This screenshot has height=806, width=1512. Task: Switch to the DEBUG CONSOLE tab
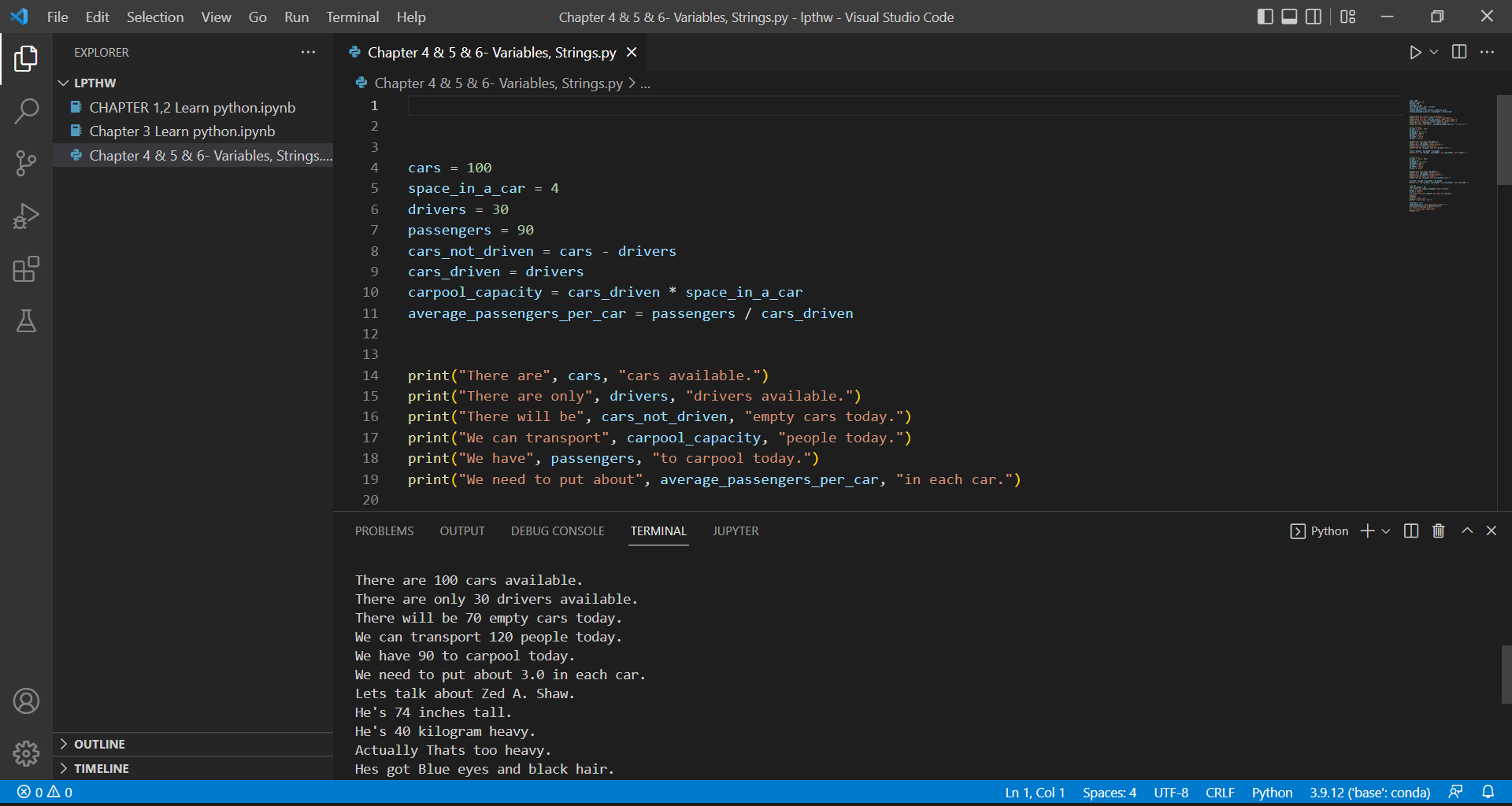(x=557, y=531)
